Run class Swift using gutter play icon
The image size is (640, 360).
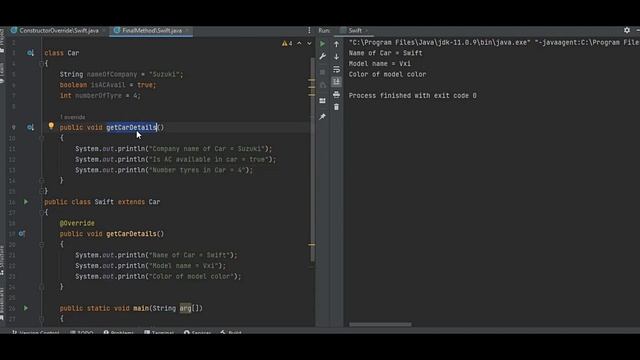[26, 202]
